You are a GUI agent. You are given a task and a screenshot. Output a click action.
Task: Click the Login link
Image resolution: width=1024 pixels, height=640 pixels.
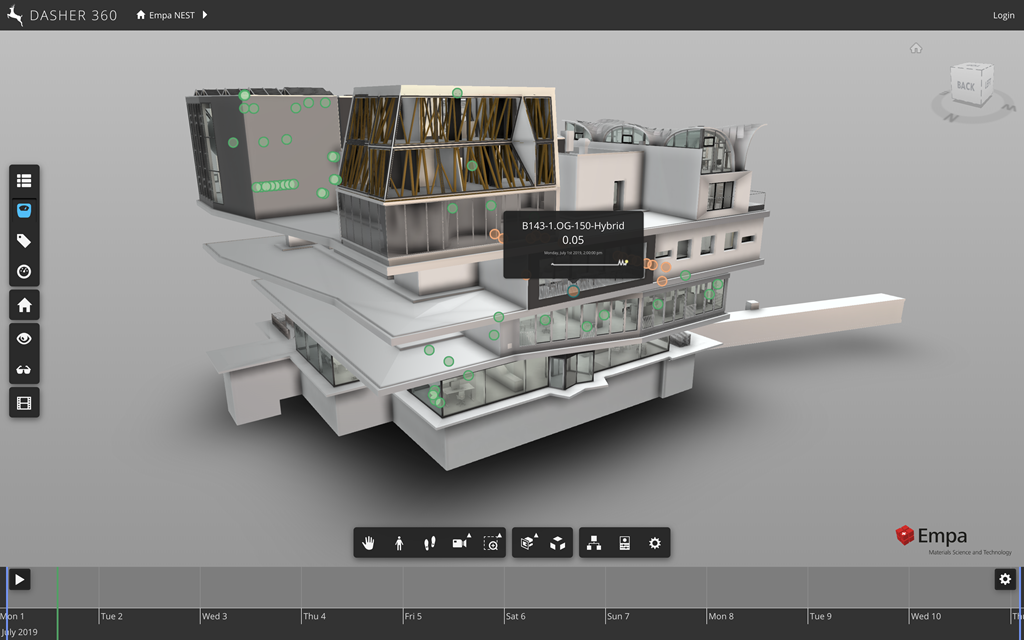click(1003, 15)
